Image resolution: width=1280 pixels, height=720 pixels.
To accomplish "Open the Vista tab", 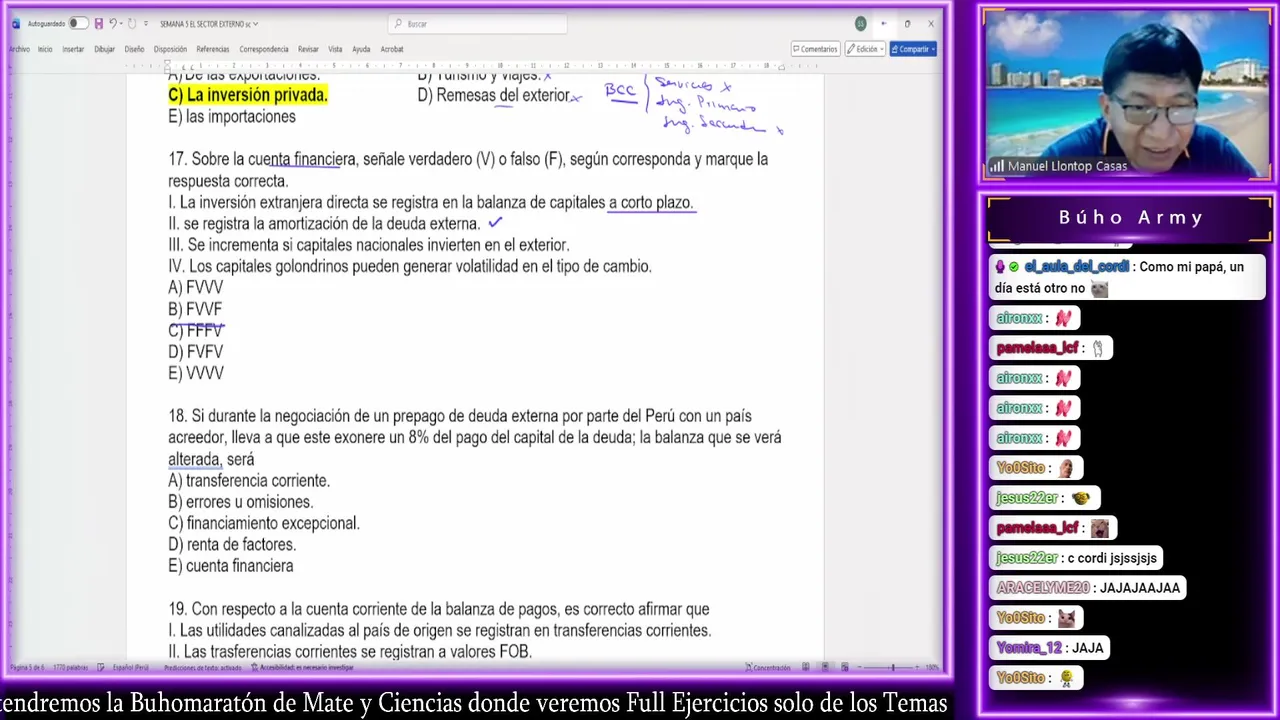I will (x=335, y=49).
